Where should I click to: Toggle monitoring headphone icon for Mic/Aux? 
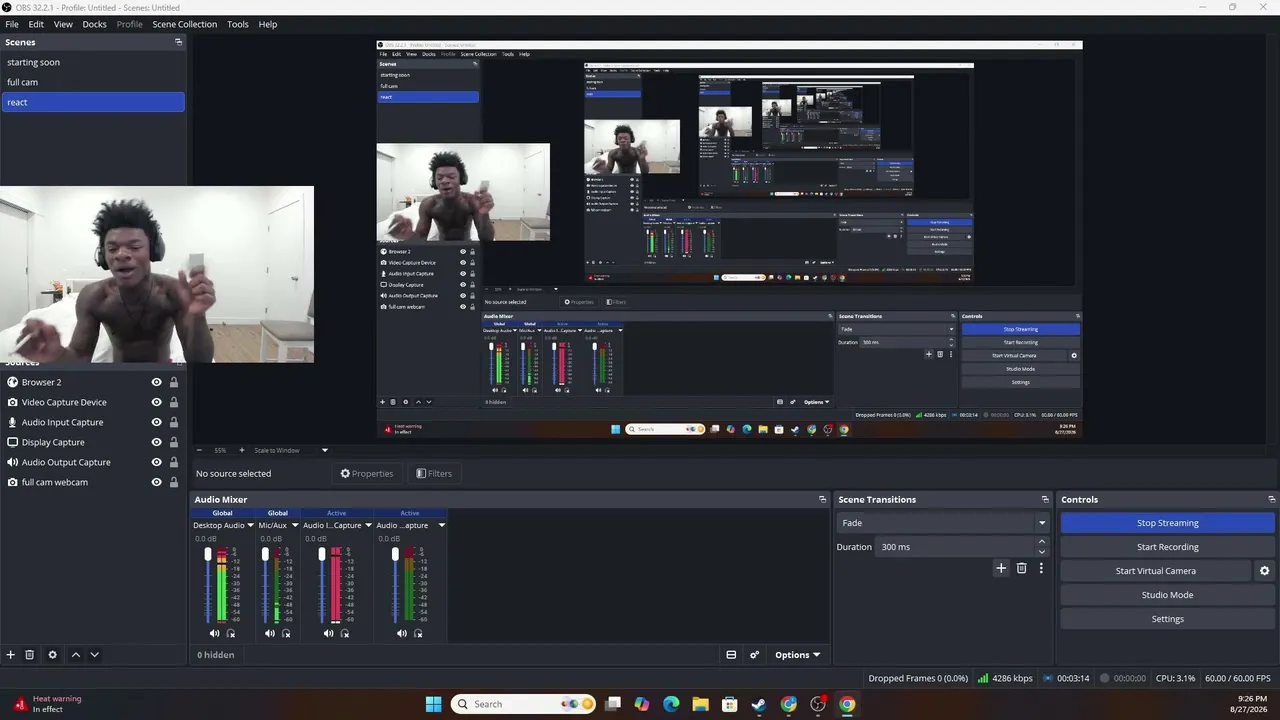tap(286, 633)
